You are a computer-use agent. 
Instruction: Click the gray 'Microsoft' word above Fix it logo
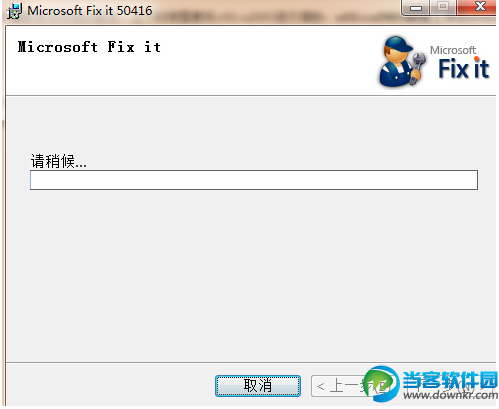453,50
